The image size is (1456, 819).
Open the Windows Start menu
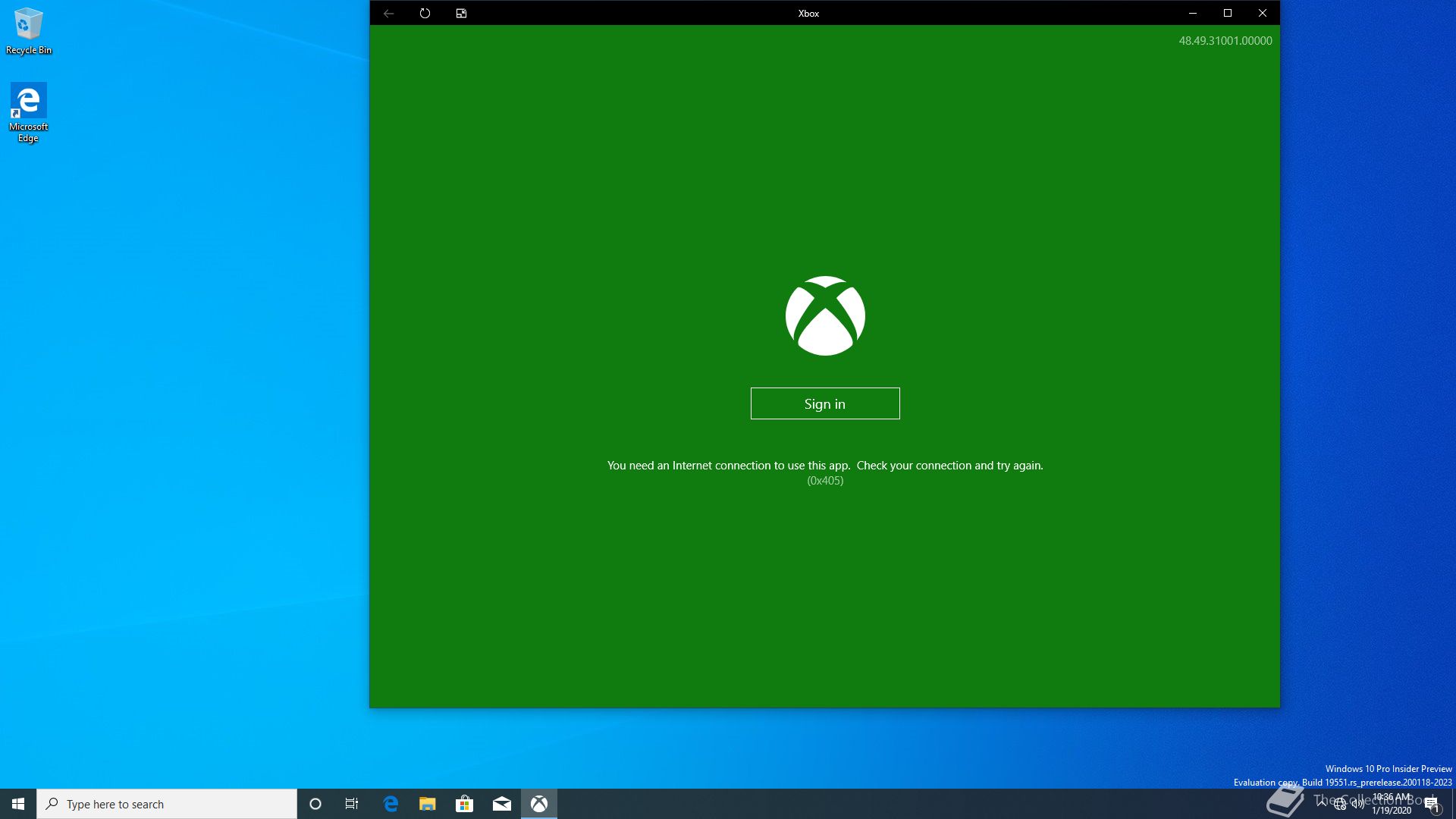click(18, 804)
